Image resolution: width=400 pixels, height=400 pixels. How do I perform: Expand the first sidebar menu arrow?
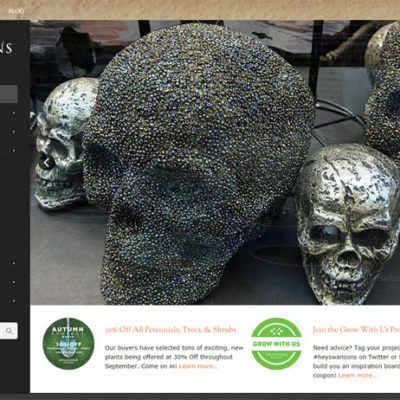tap(14, 113)
